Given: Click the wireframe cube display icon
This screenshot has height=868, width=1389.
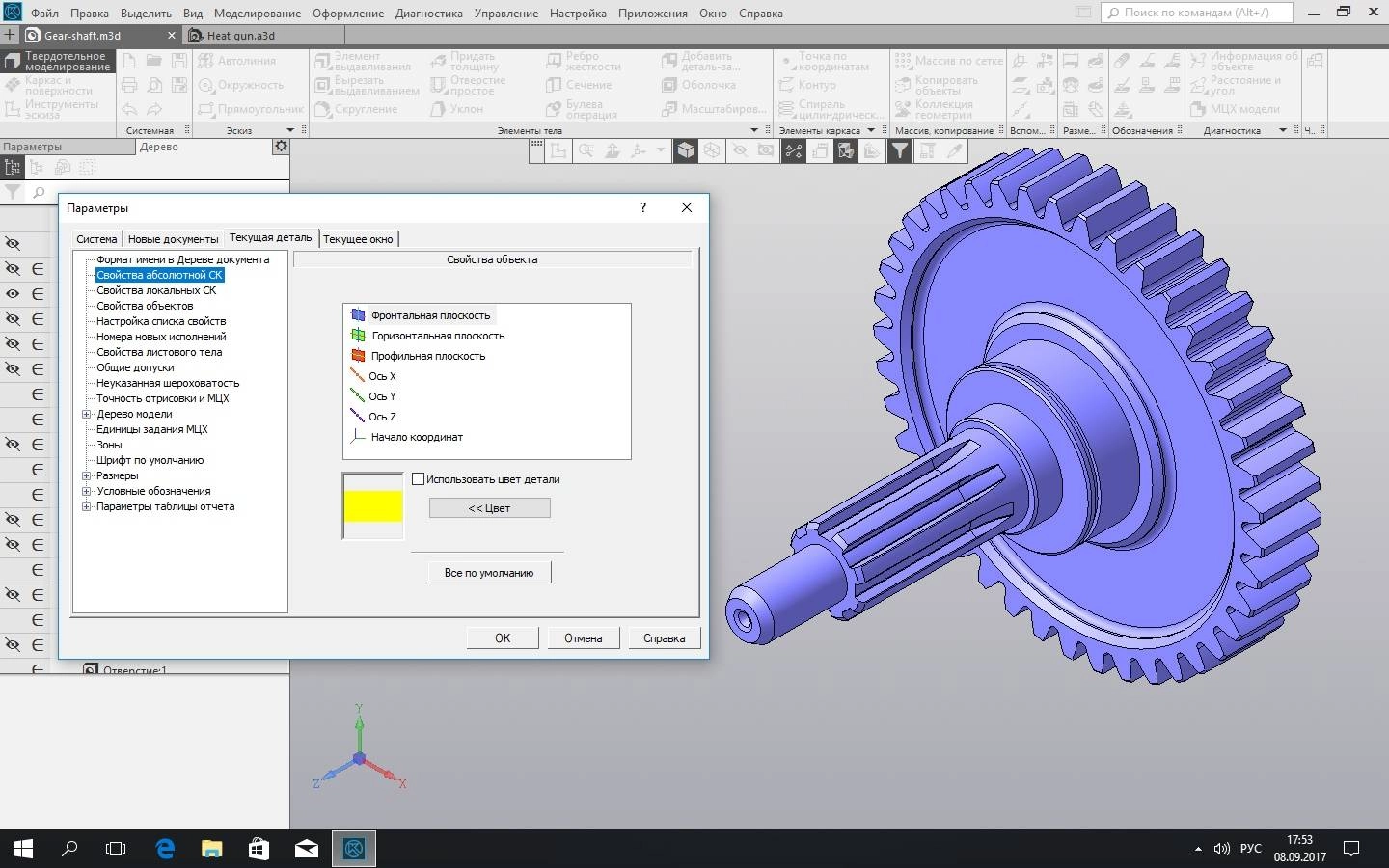Looking at the screenshot, I should click(x=711, y=150).
